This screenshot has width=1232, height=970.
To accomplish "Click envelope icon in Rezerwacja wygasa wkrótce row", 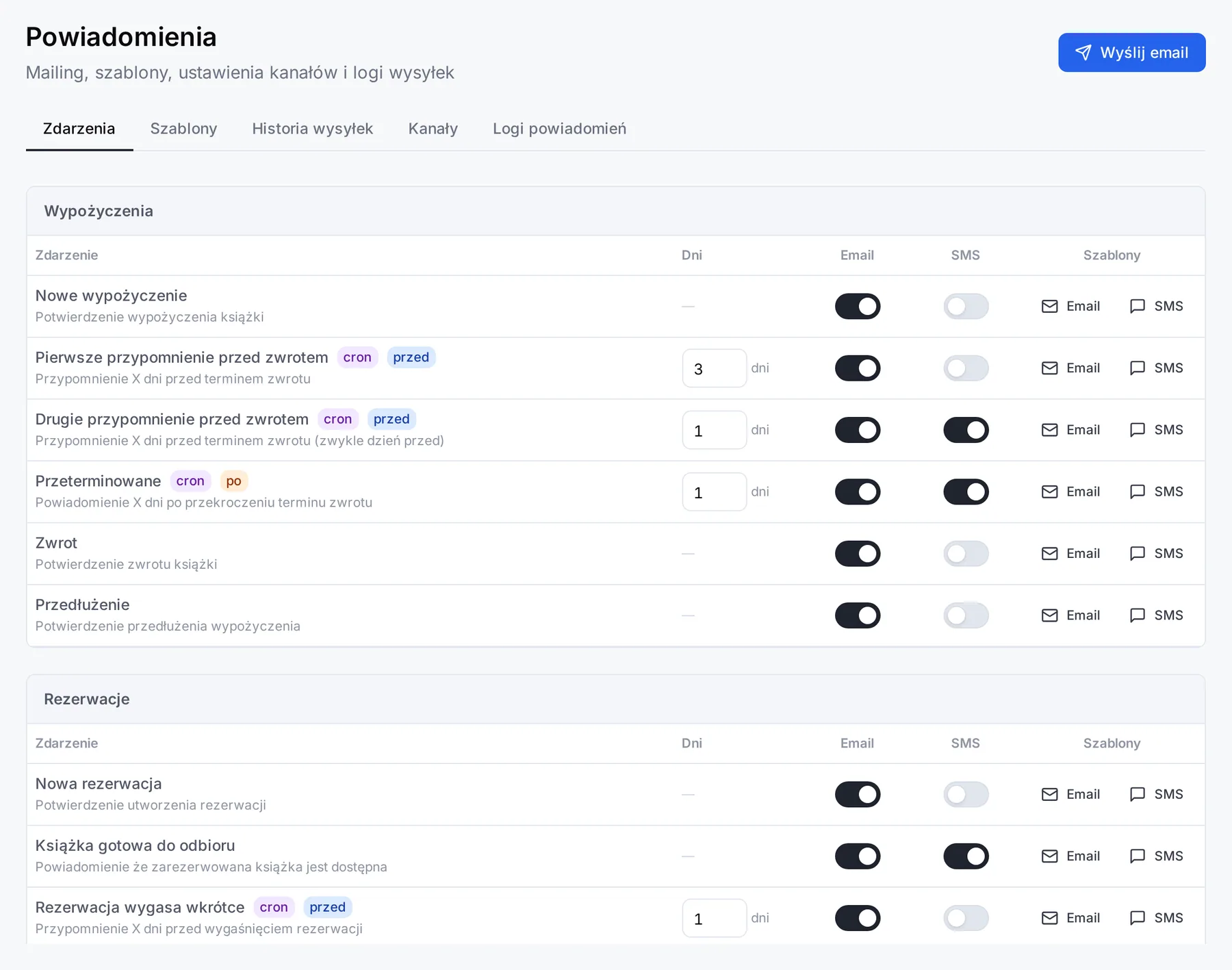I will (x=1049, y=918).
